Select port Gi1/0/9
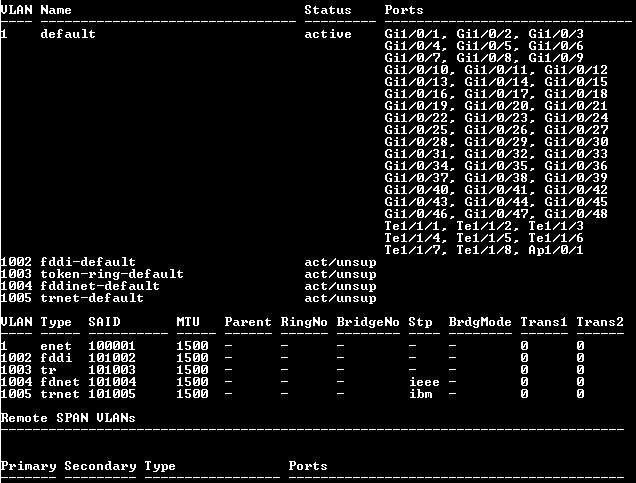Viewport: 636px width, 483px height. [556, 58]
